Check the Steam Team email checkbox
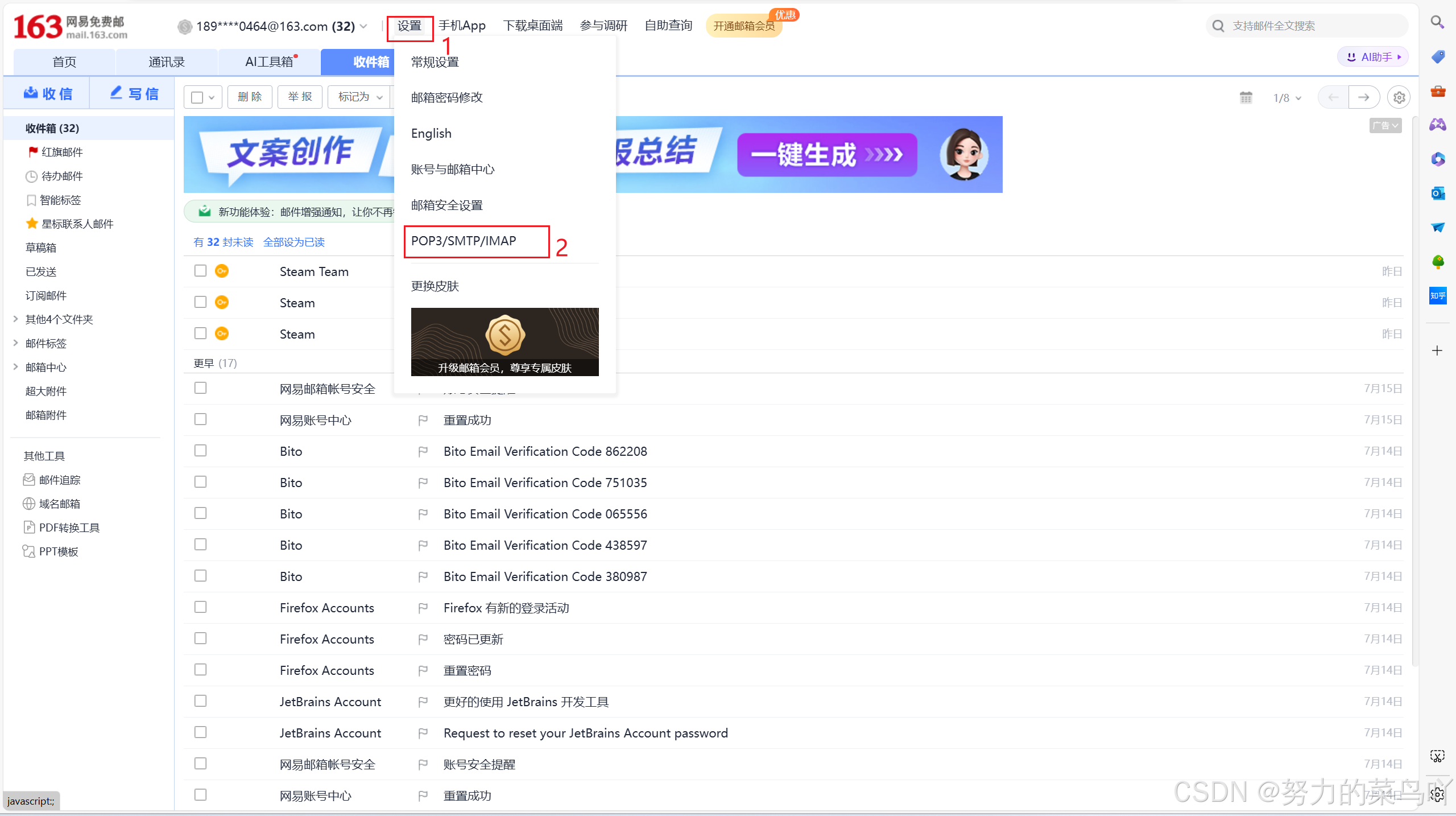 [200, 271]
